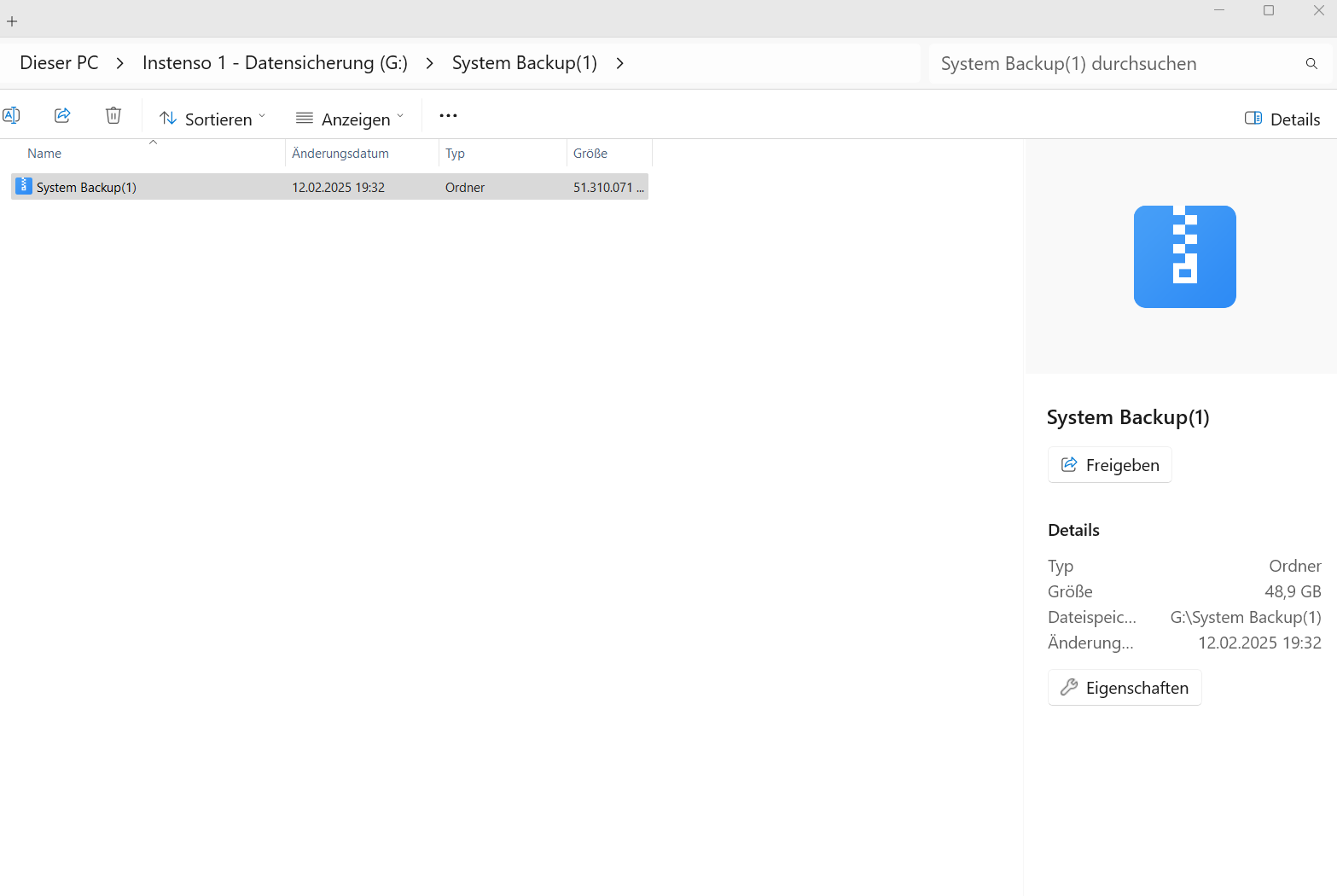Click the 51.310.071 size cell
The height and width of the screenshot is (896, 1337).
point(608,188)
